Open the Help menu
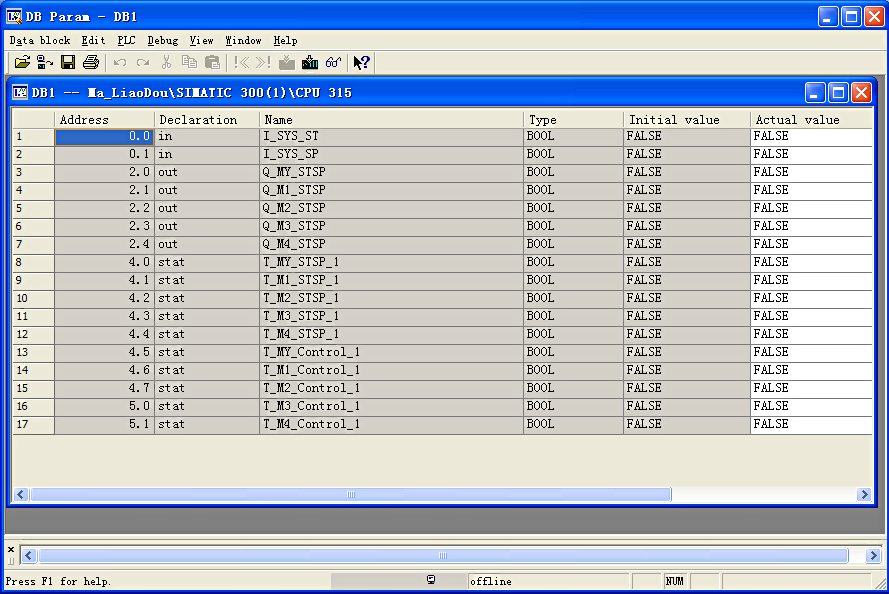The width and height of the screenshot is (889, 594). [x=285, y=40]
